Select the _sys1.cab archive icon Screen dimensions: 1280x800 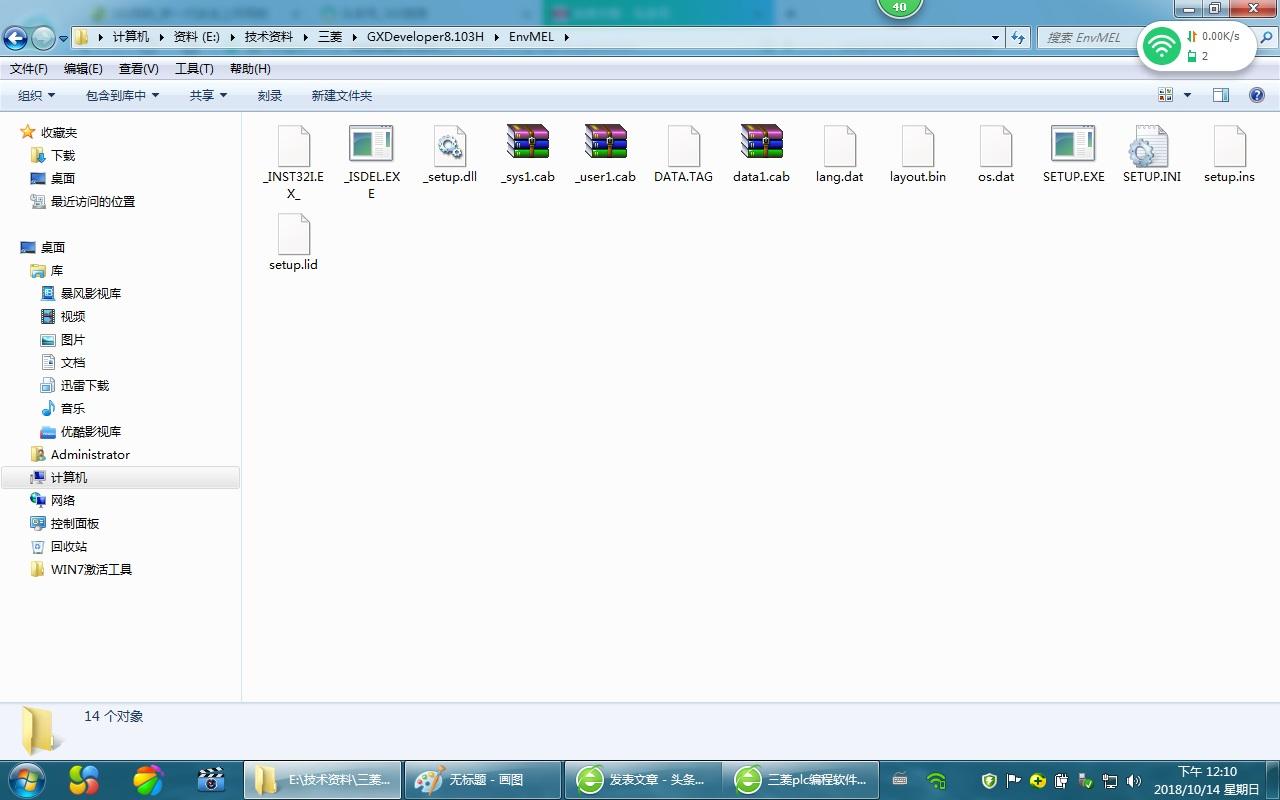click(527, 144)
